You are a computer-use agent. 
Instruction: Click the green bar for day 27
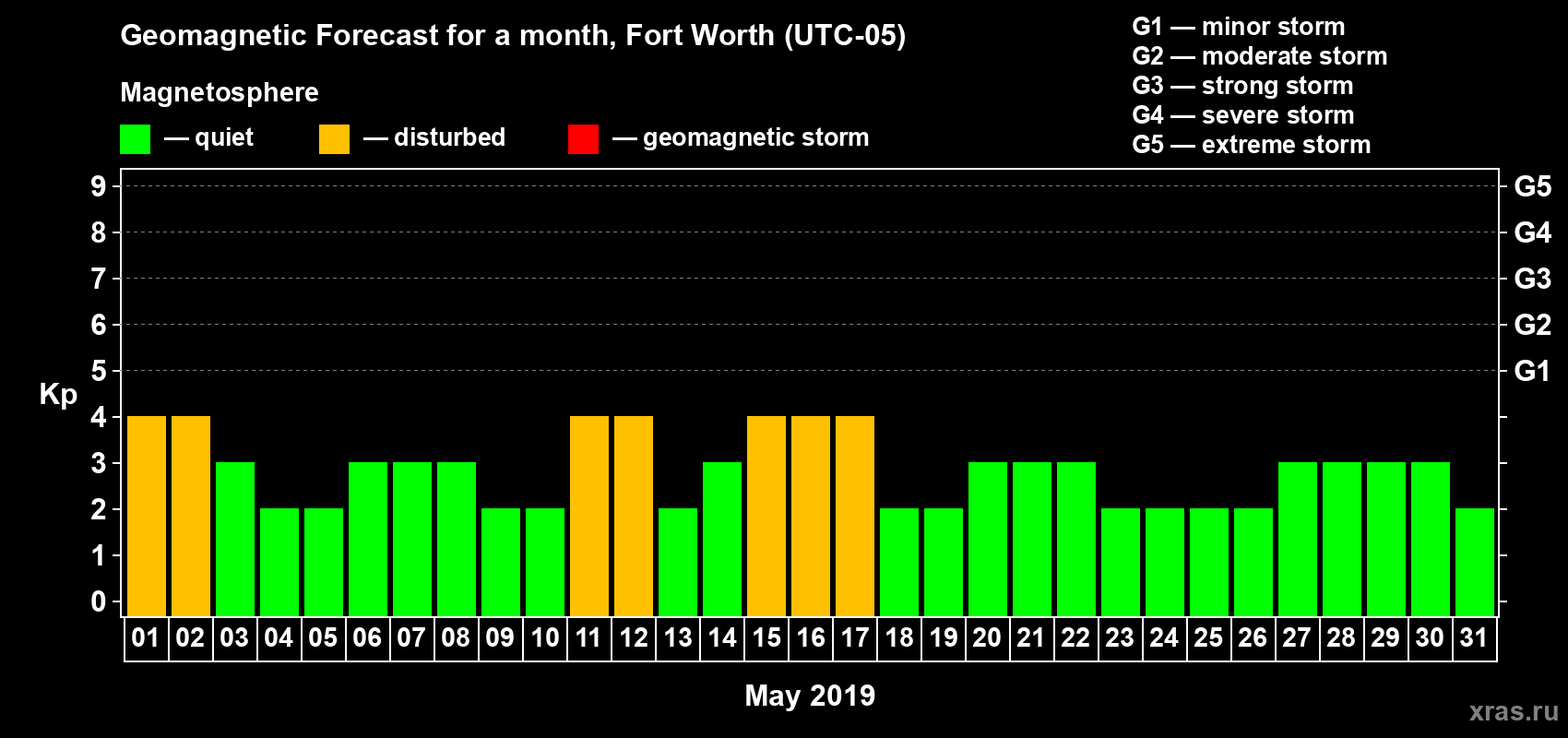click(x=1298, y=539)
